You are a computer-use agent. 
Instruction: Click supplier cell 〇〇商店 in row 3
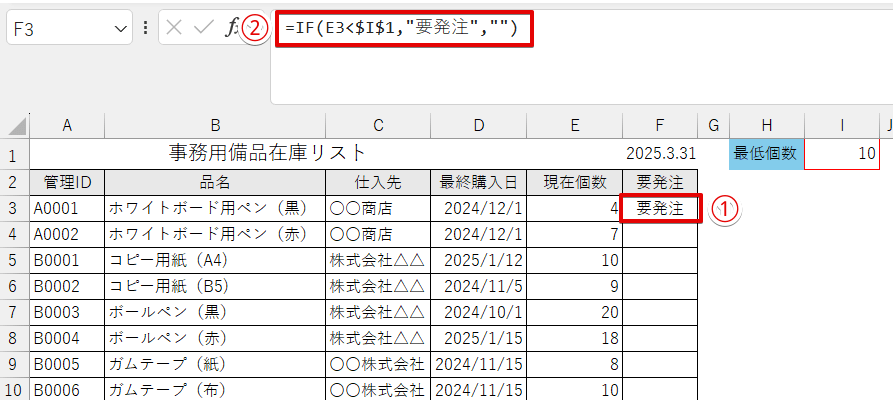[378, 209]
